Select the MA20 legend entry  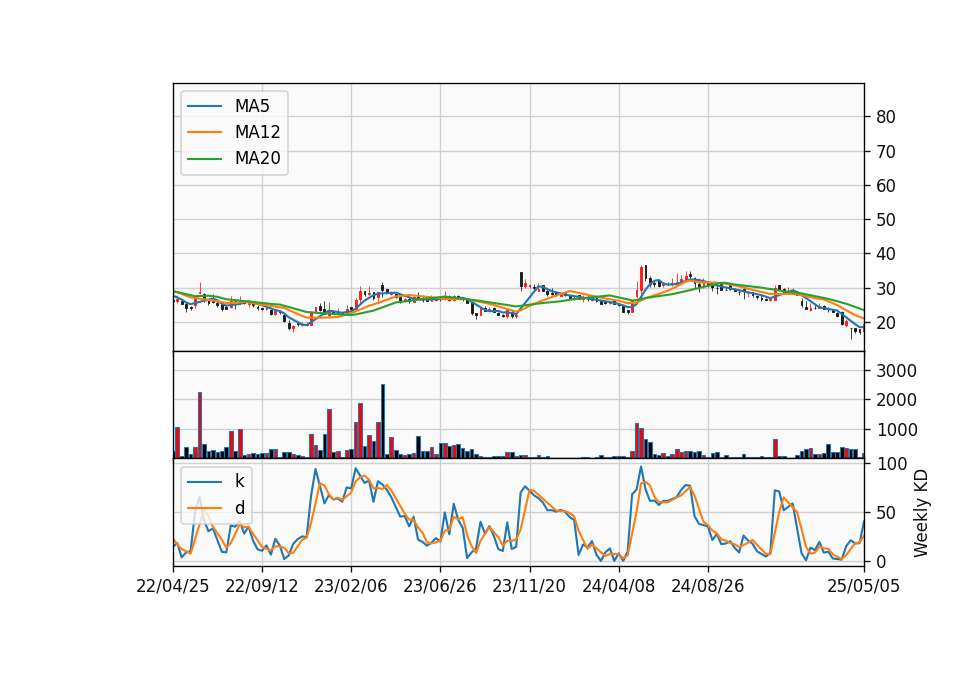(x=234, y=158)
